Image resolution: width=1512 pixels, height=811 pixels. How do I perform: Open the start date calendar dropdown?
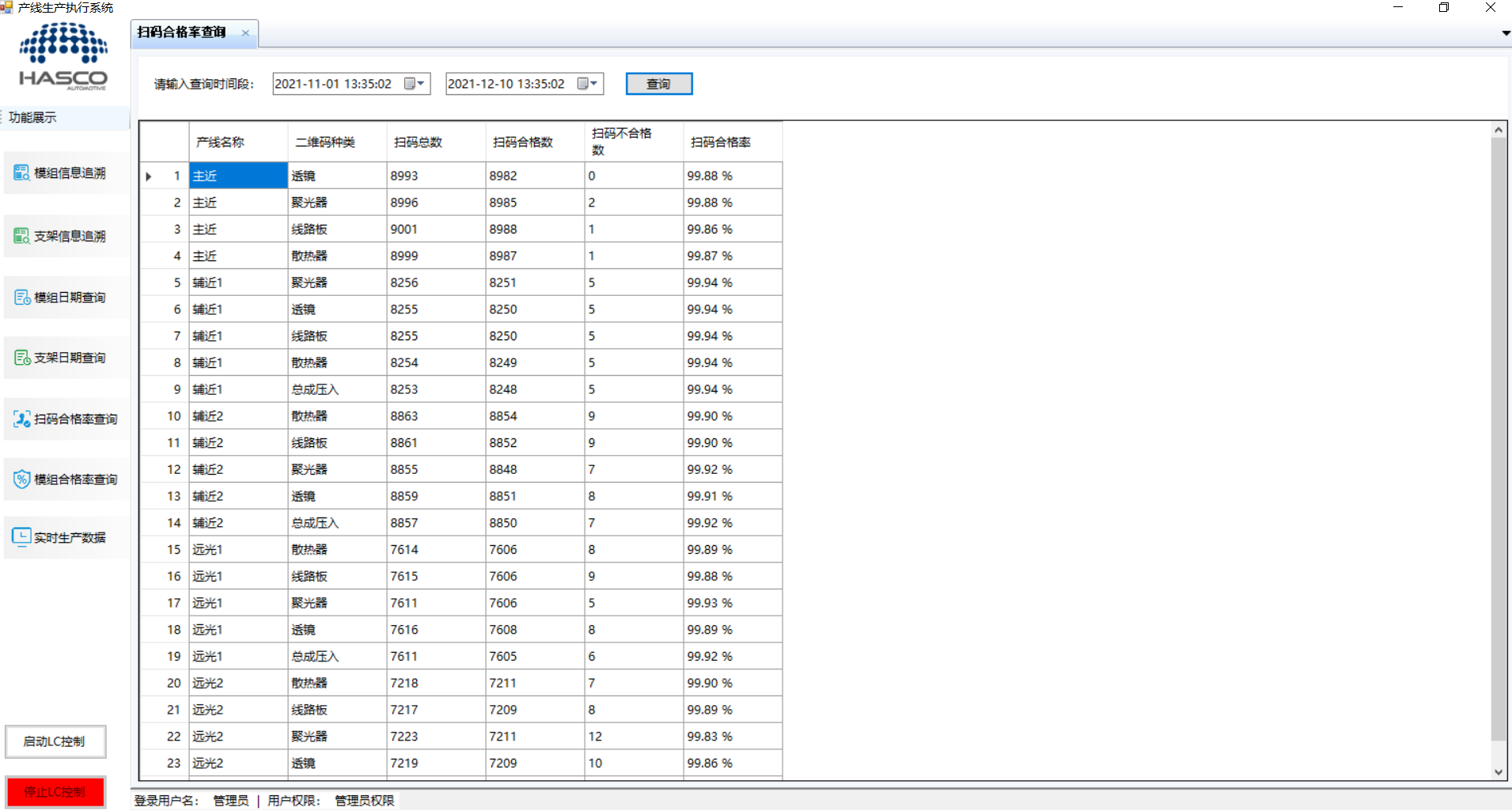[415, 84]
